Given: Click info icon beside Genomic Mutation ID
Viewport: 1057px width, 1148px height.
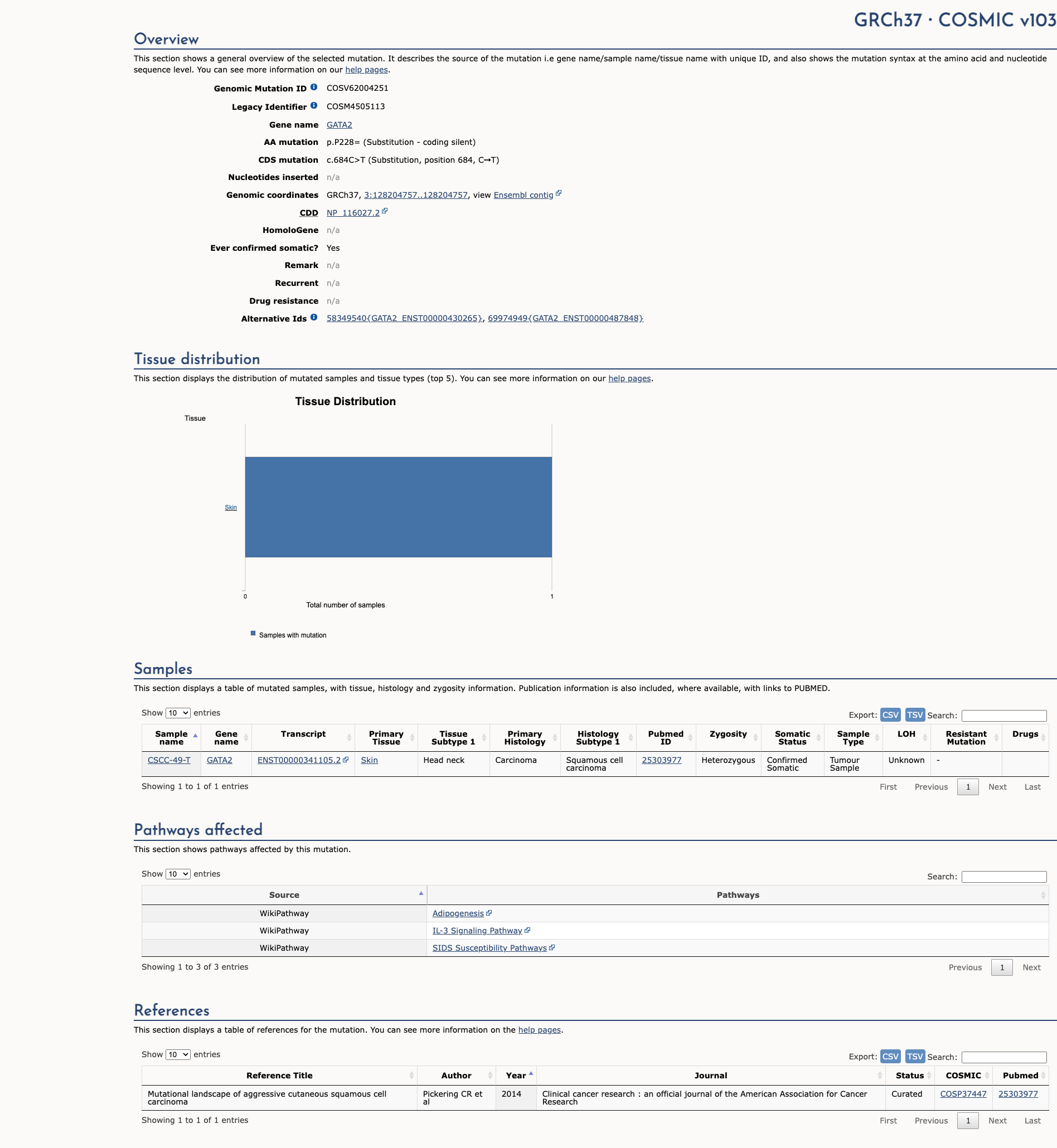Looking at the screenshot, I should (x=313, y=87).
